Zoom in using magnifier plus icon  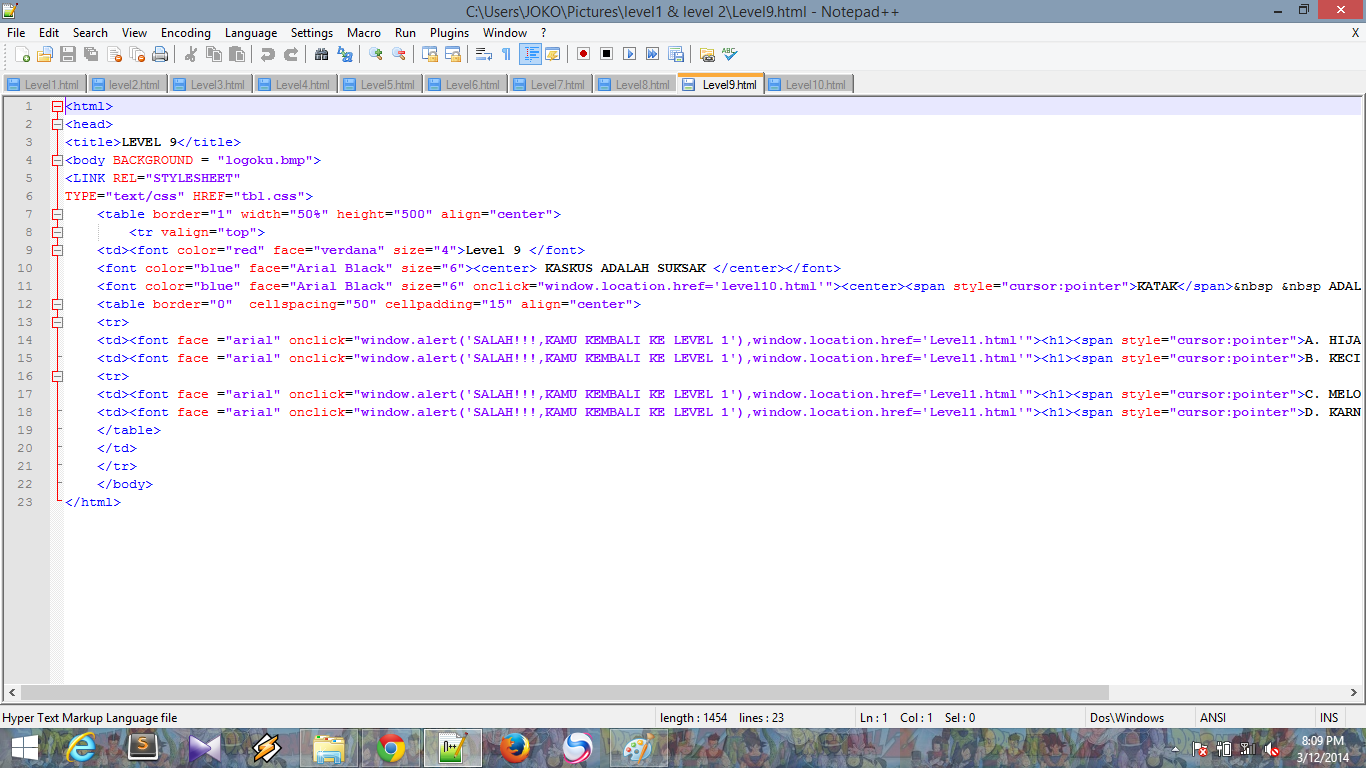(x=375, y=54)
